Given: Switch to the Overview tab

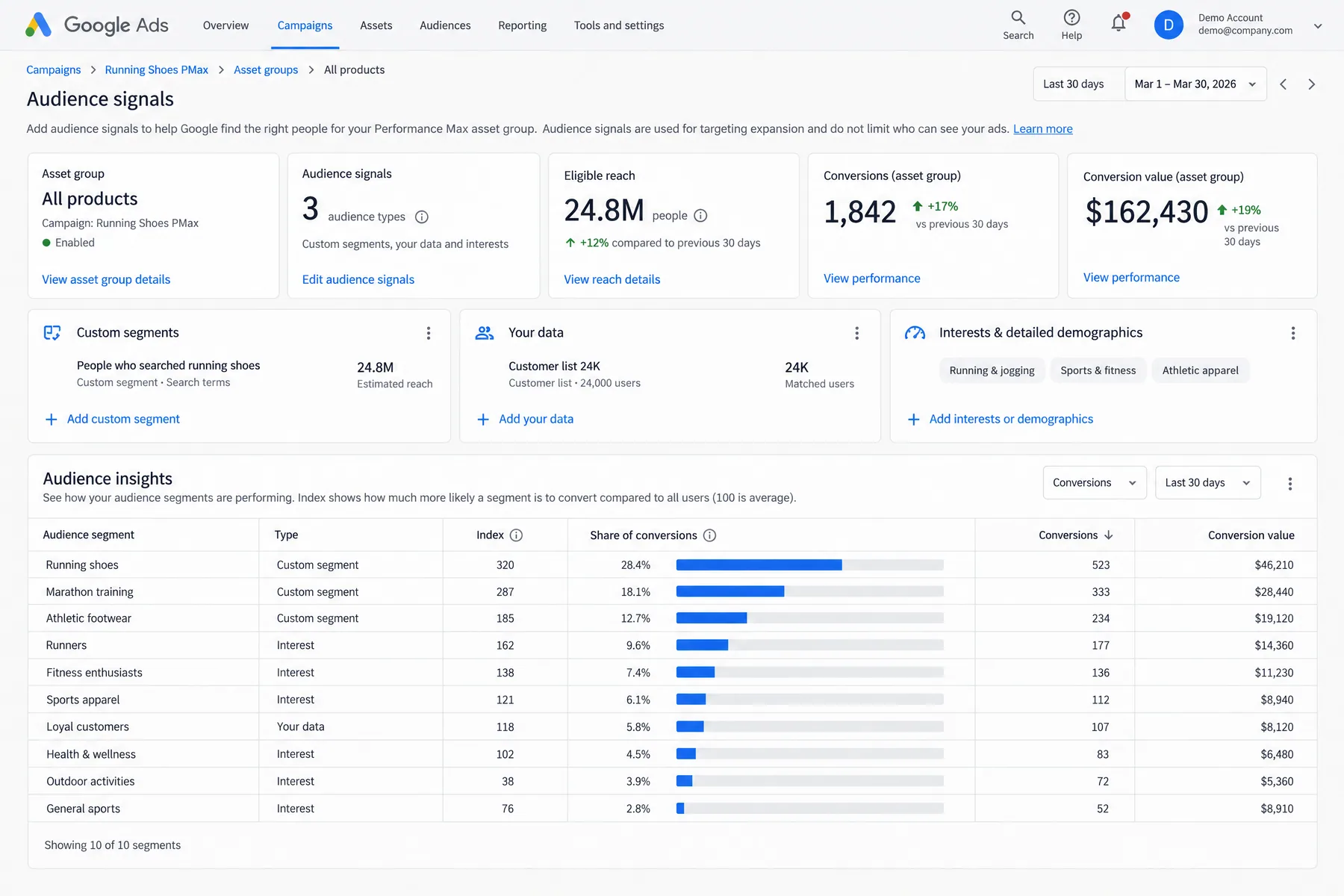Looking at the screenshot, I should pyautogui.click(x=225, y=25).
